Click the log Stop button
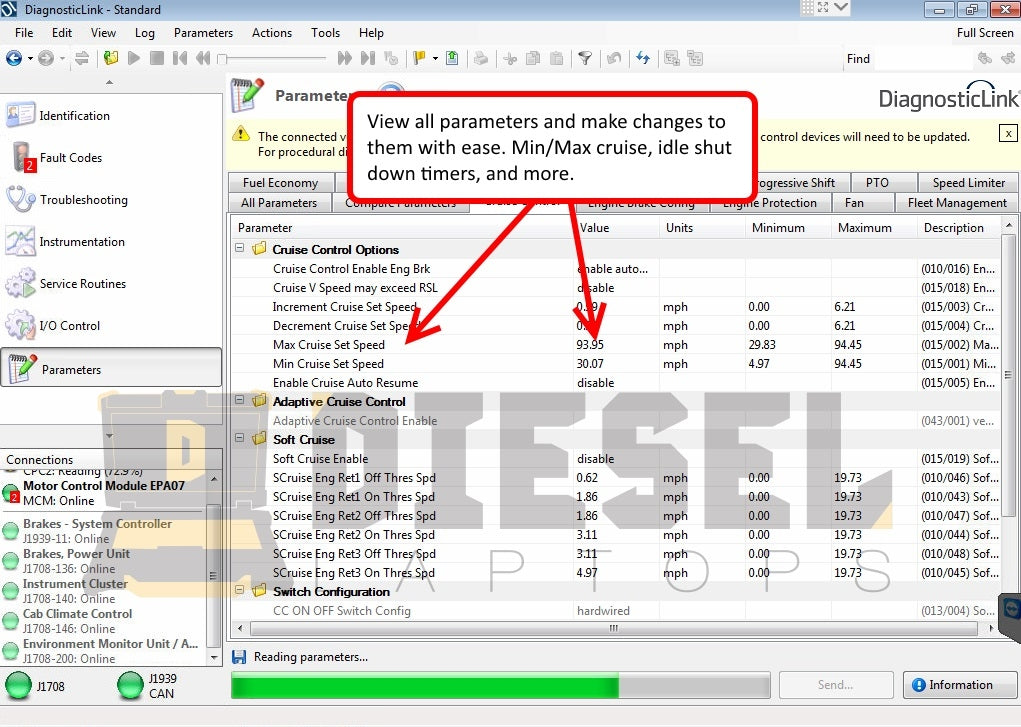Image resolution: width=1021 pixels, height=727 pixels. 157,59
